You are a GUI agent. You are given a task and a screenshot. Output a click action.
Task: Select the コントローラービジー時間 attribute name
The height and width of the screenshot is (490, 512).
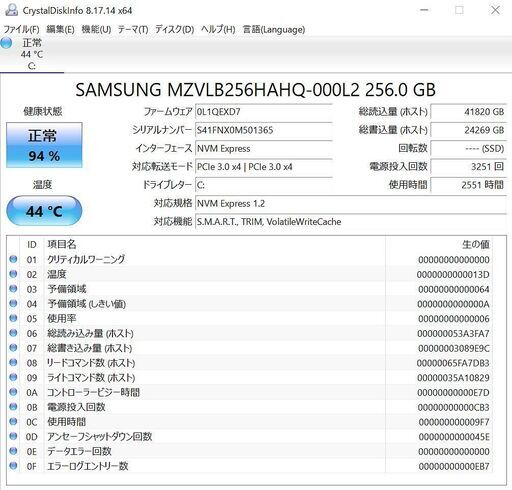tap(93, 392)
